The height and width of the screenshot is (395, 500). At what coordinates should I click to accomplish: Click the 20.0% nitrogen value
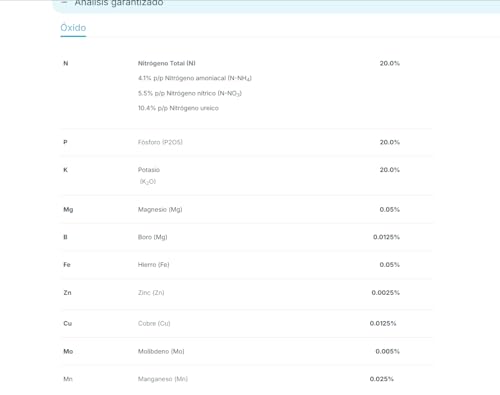390,63
